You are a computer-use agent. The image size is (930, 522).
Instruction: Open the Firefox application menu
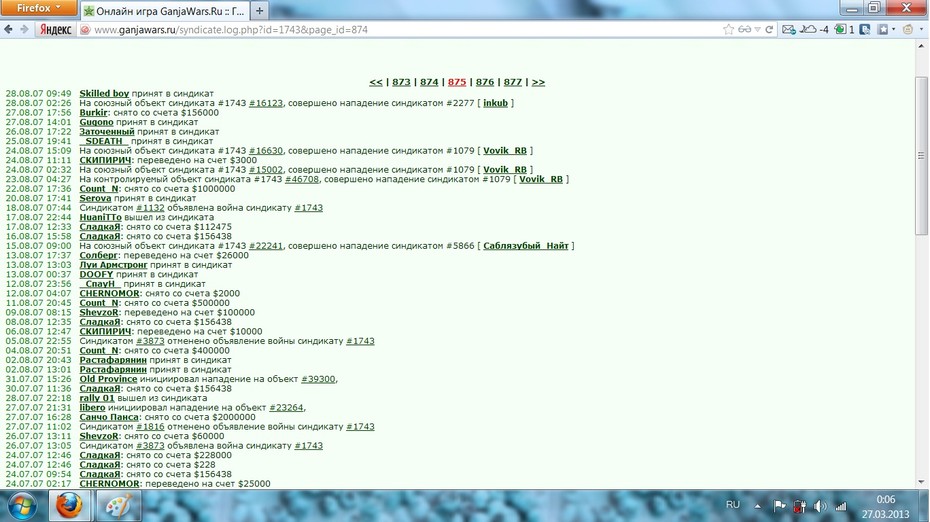pos(39,8)
